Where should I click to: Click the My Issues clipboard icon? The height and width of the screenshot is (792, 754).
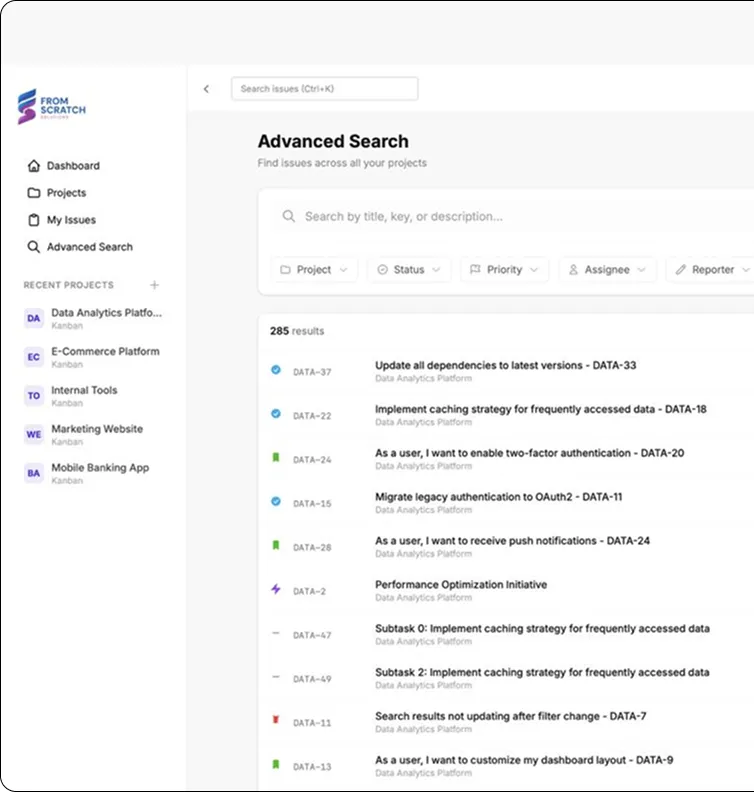coord(34,220)
